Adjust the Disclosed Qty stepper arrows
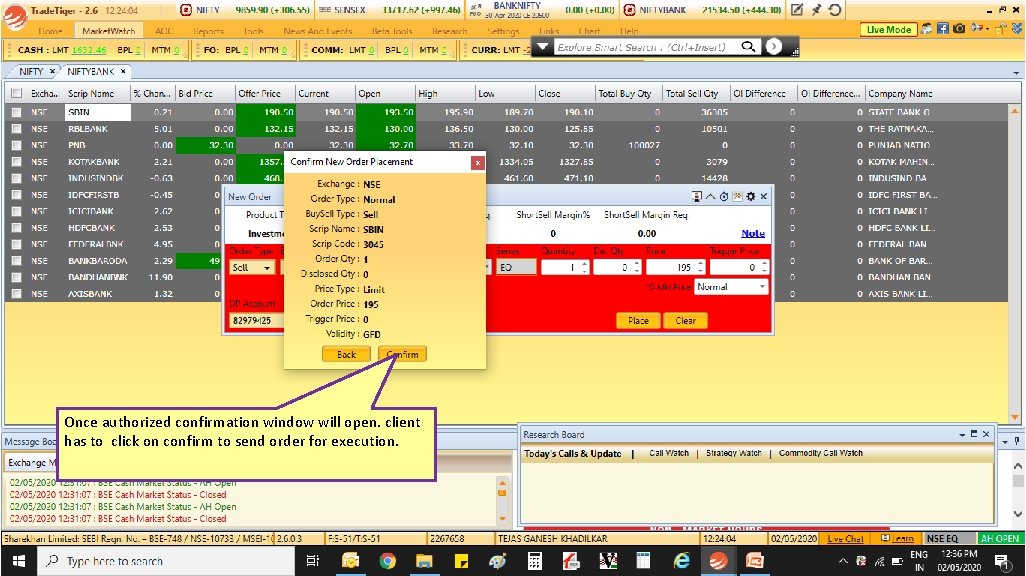Screen dimensions: 1026x576 click(637, 267)
